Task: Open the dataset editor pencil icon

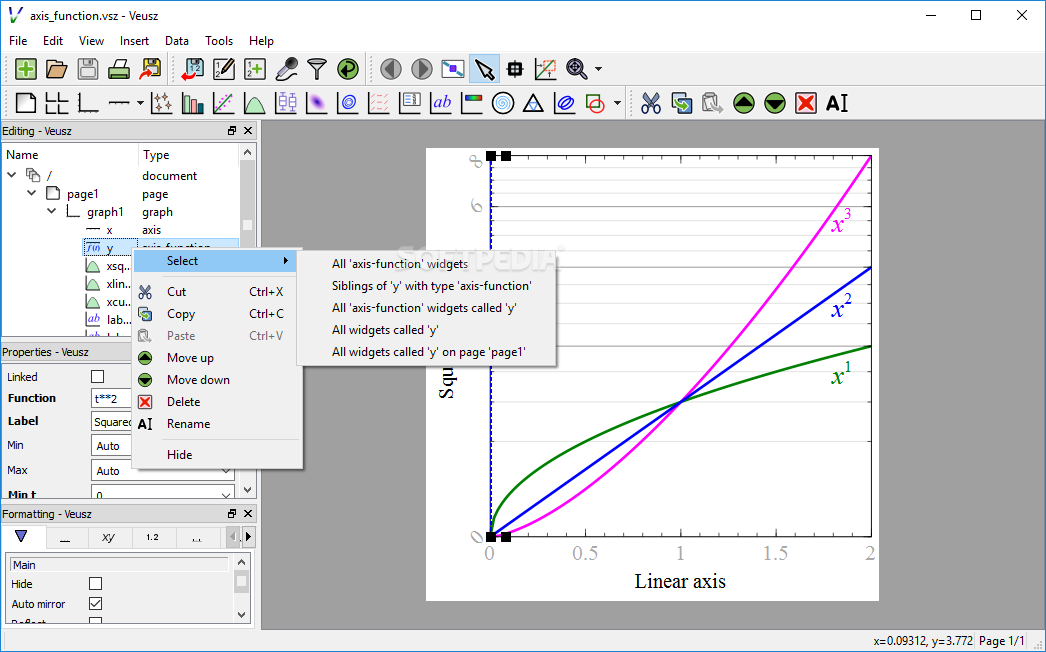Action: coord(224,69)
